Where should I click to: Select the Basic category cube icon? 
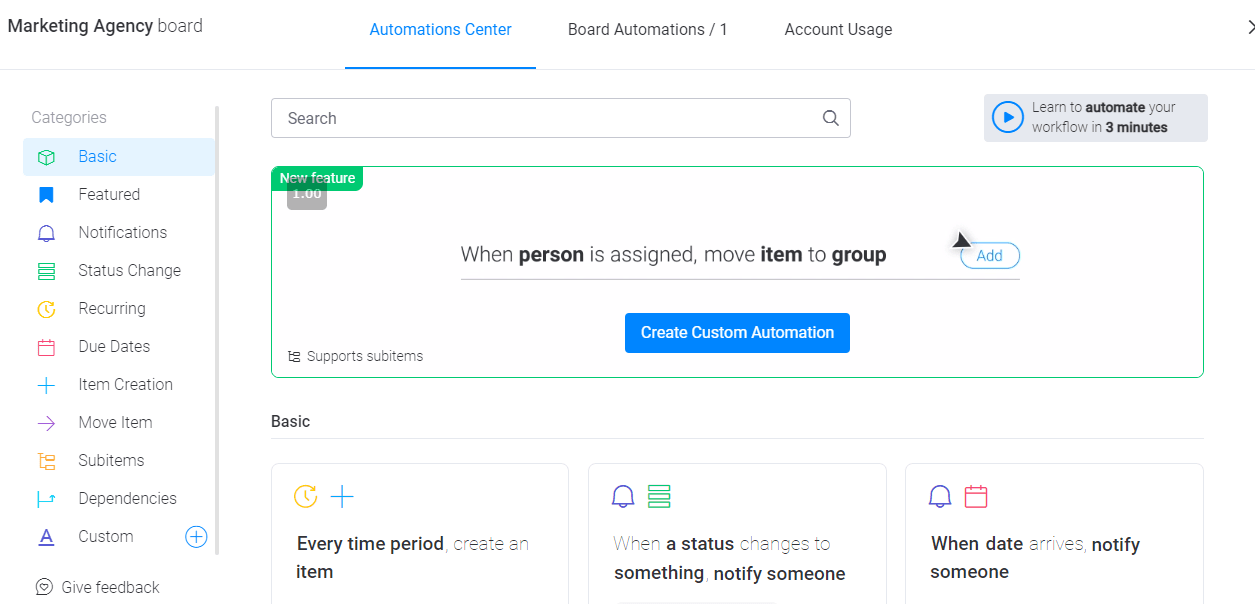(46, 157)
